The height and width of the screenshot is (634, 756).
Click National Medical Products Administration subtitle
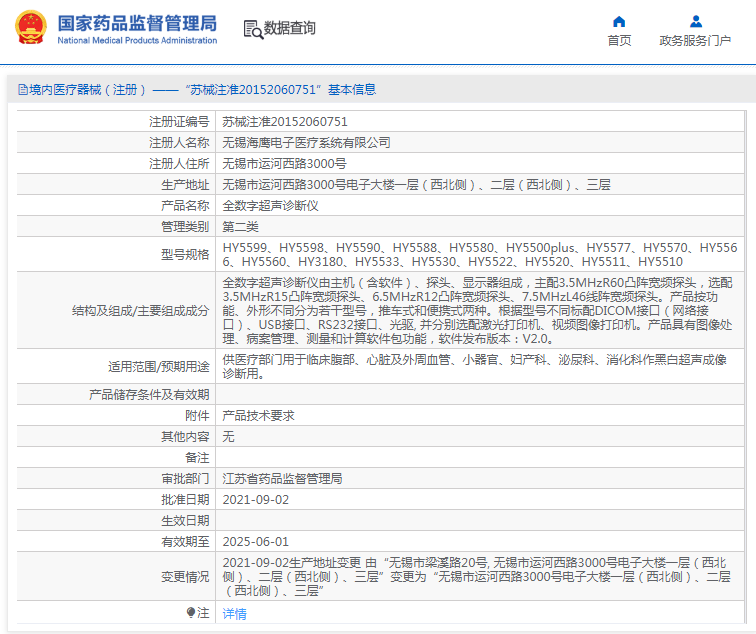pos(137,40)
